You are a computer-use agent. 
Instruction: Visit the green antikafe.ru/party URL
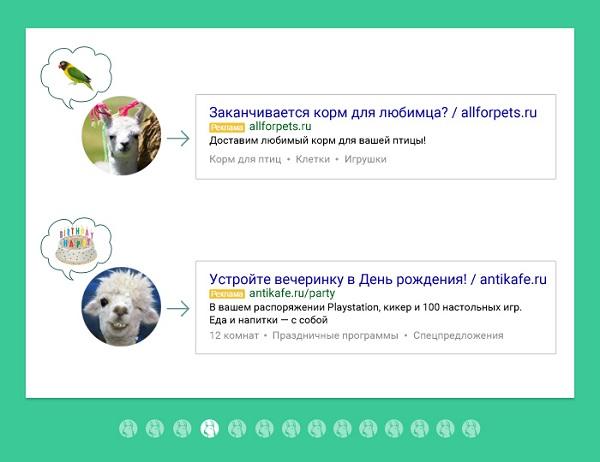292,293
